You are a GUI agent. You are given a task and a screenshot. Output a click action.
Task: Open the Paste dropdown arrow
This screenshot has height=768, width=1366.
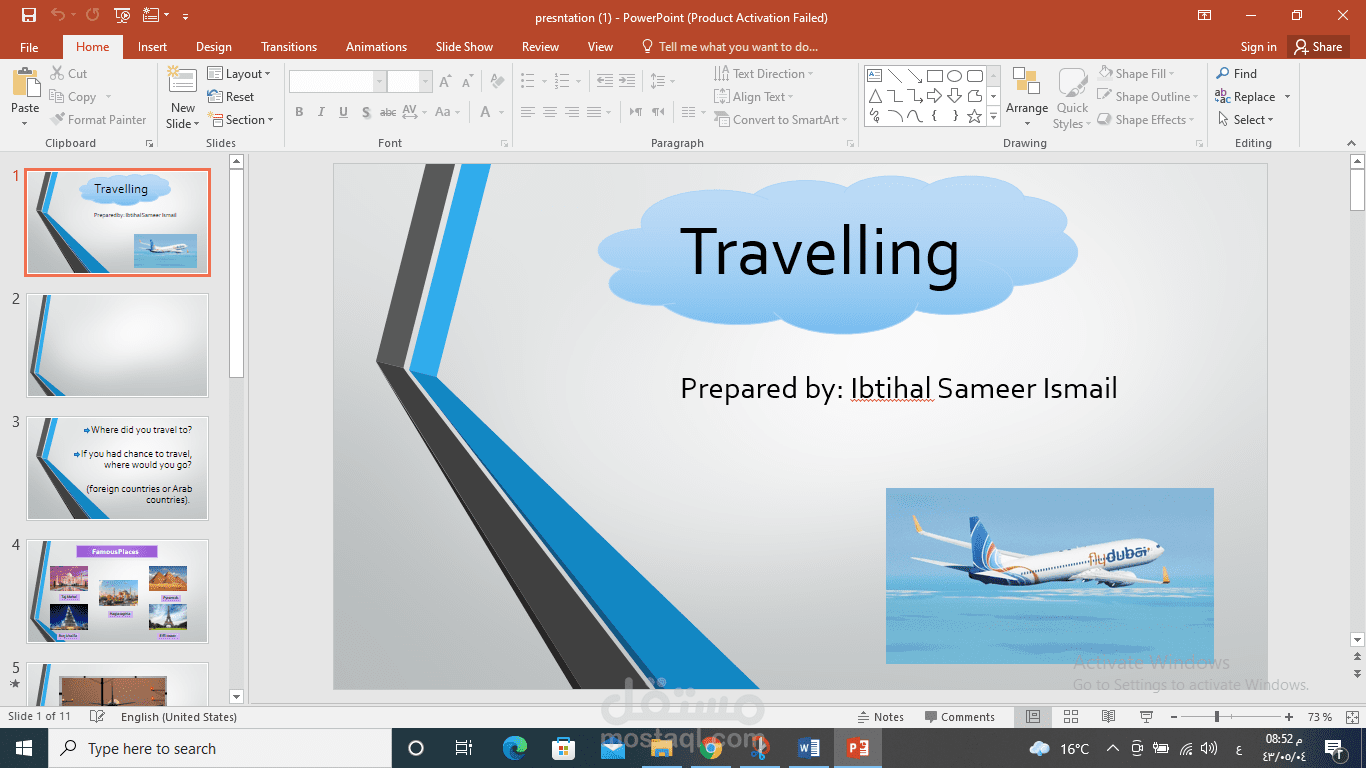coord(25,124)
